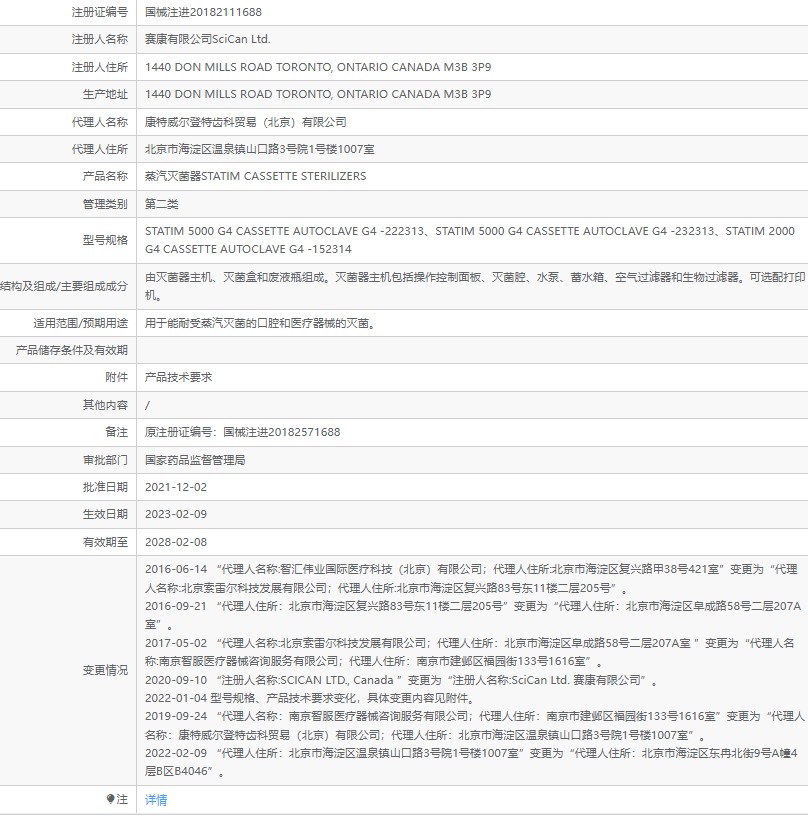Click the bulb icon beside 注
This screenshot has height=821, width=808.
[110, 799]
